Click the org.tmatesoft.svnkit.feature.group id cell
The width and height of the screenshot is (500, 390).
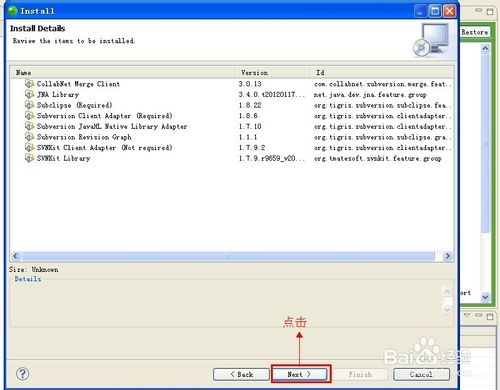tap(377, 159)
